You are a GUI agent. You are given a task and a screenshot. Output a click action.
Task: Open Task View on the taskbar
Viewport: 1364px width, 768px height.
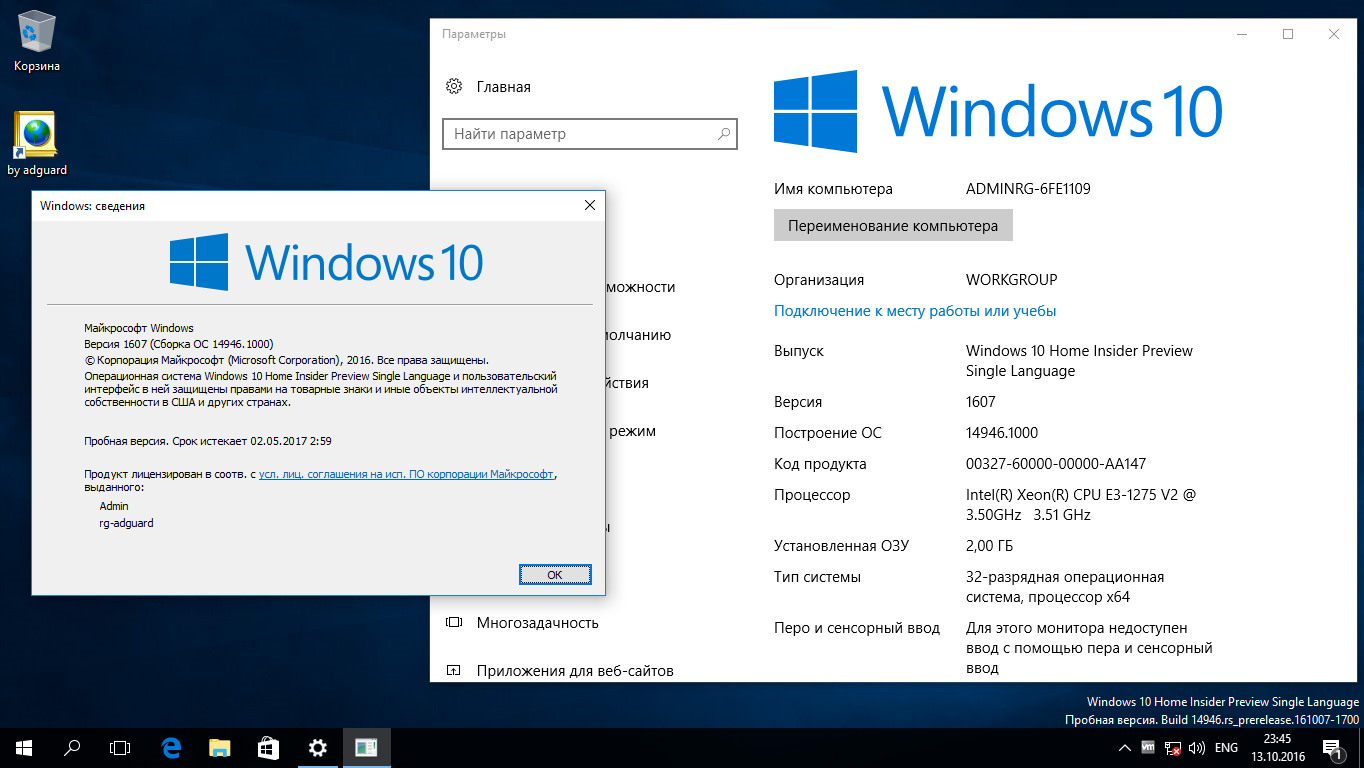click(x=120, y=747)
